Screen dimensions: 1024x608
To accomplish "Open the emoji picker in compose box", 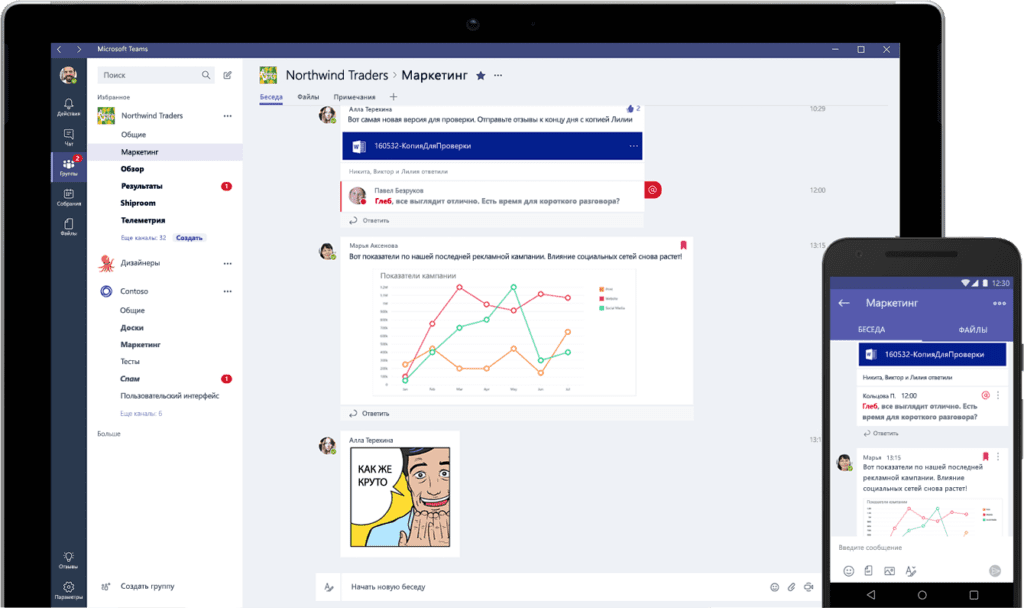I will tap(775, 587).
